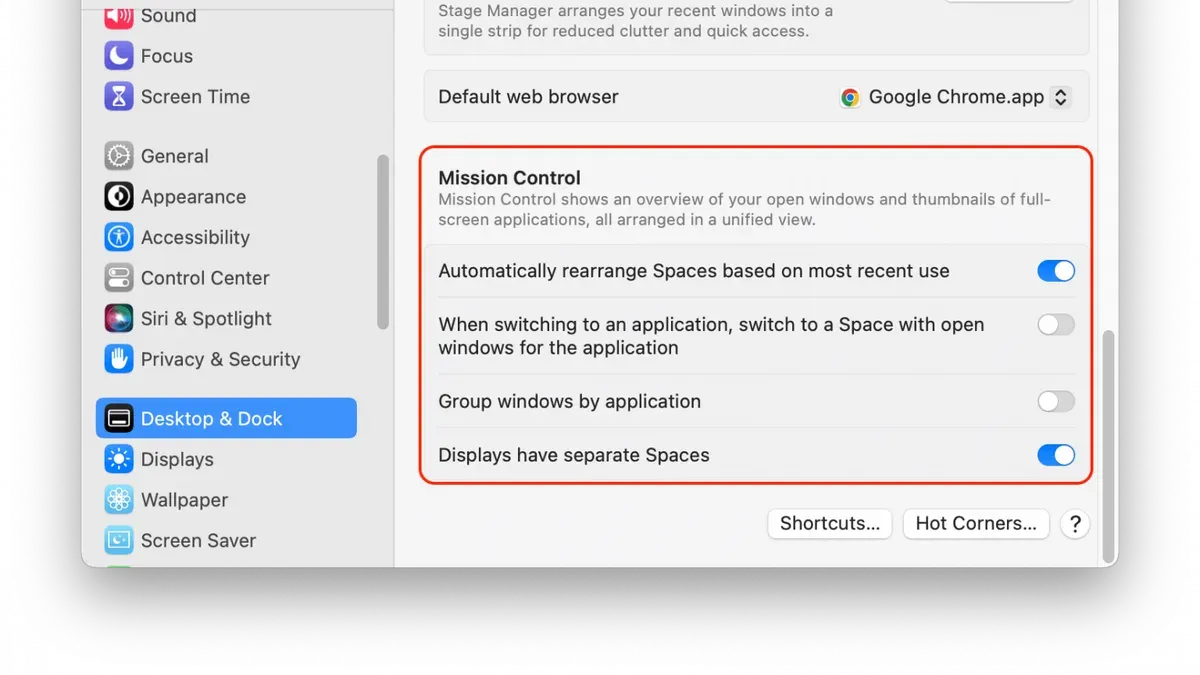This screenshot has width=1200, height=675.
Task: Click the help question mark button
Action: [1074, 523]
